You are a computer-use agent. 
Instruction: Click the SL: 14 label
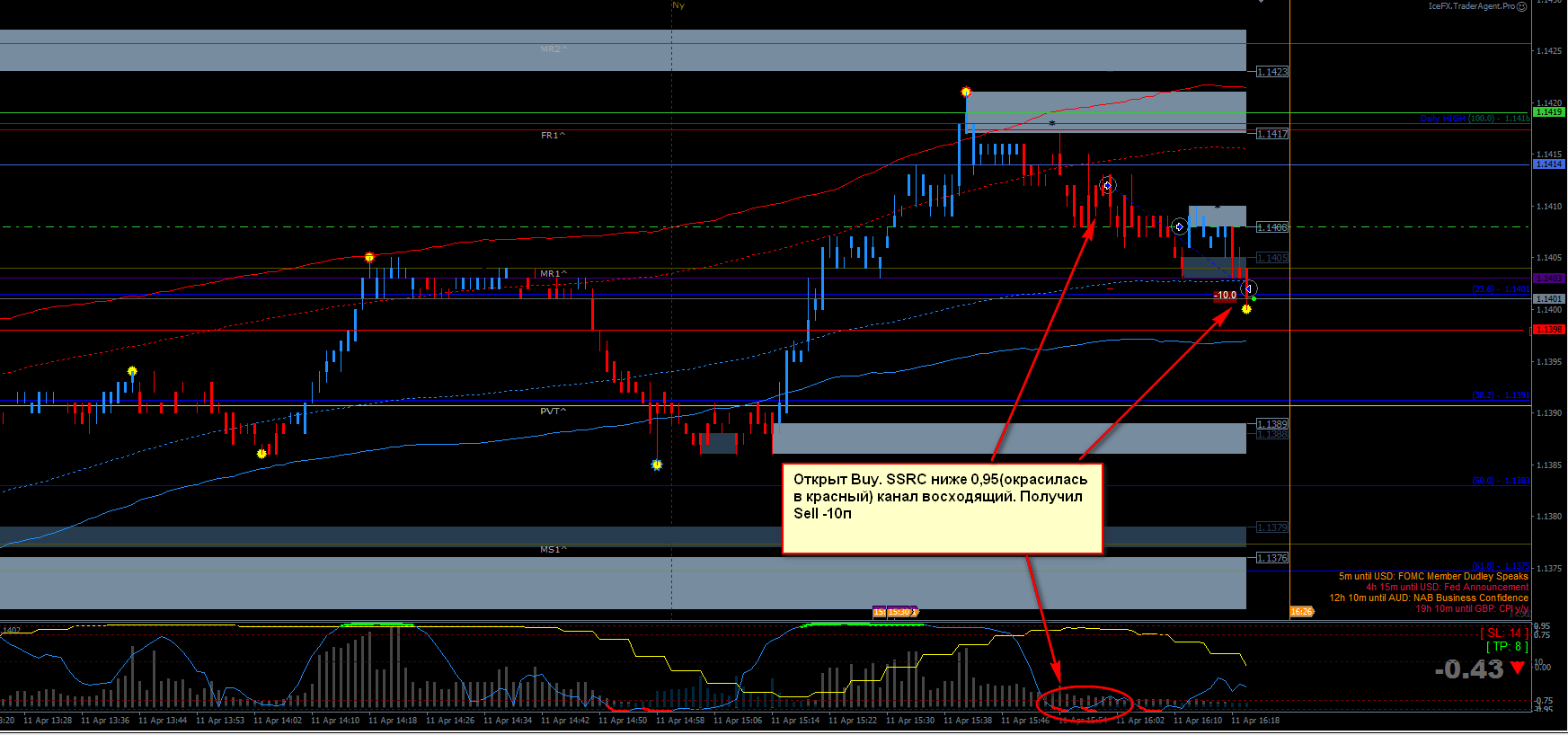point(1504,633)
